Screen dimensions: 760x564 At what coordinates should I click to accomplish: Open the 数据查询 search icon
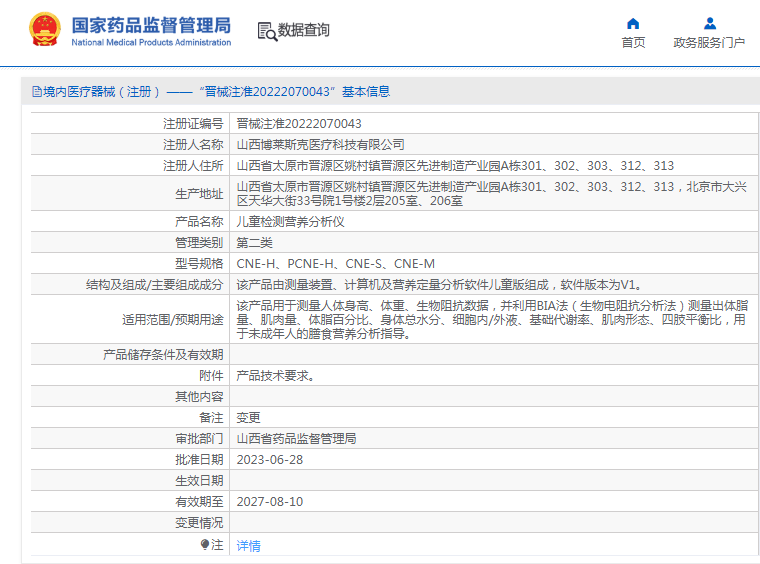point(267,31)
